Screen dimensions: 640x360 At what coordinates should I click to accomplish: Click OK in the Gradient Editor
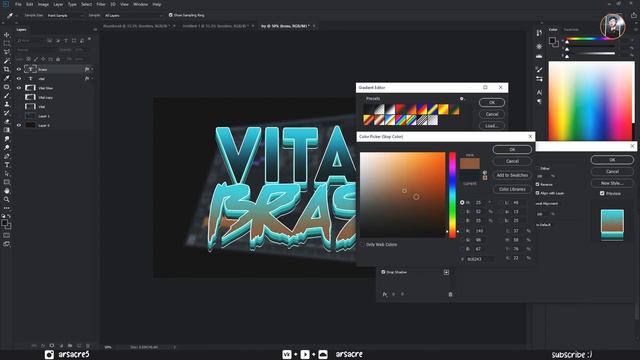click(492, 102)
